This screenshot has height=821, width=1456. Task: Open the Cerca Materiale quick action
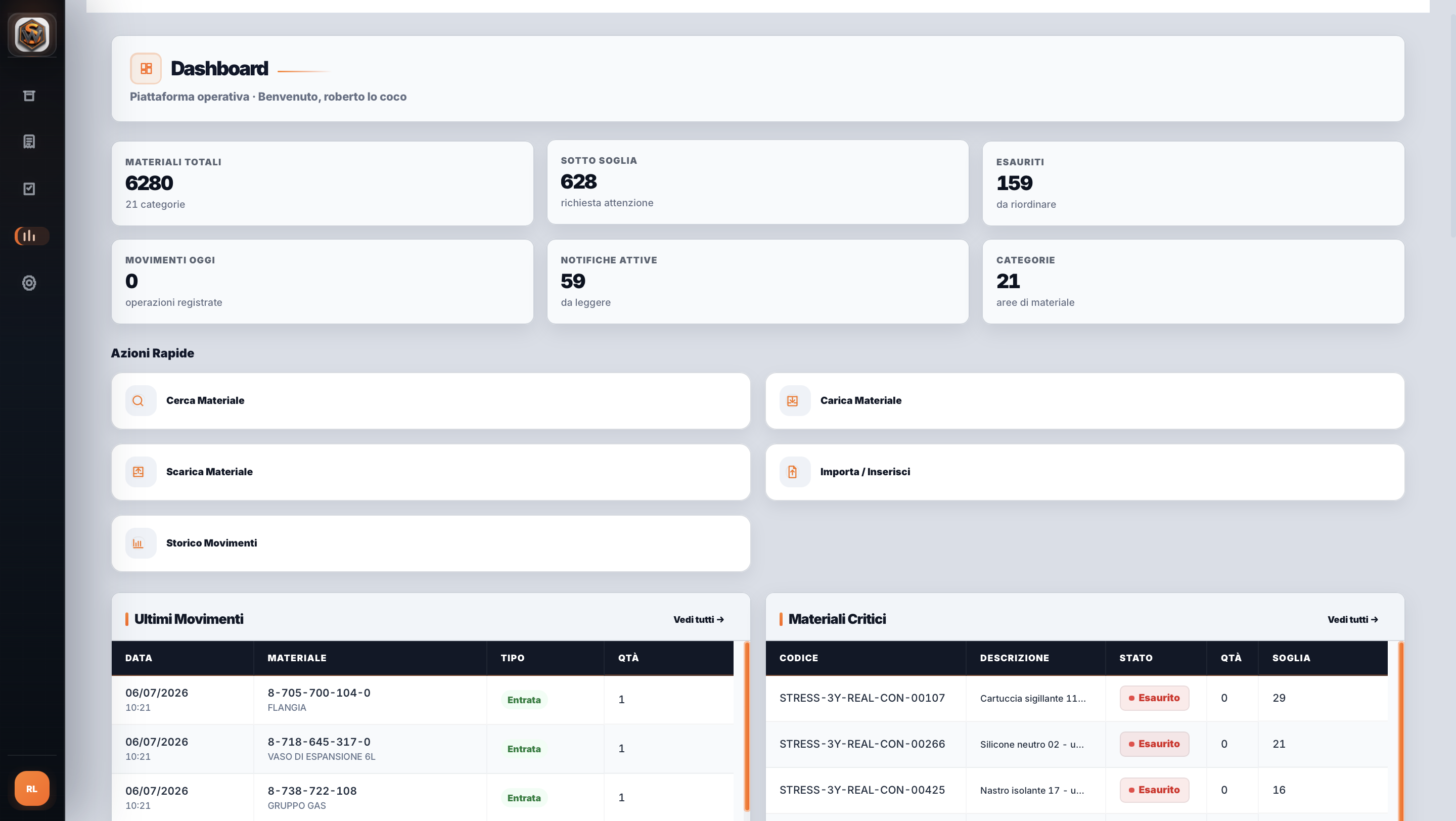[431, 400]
